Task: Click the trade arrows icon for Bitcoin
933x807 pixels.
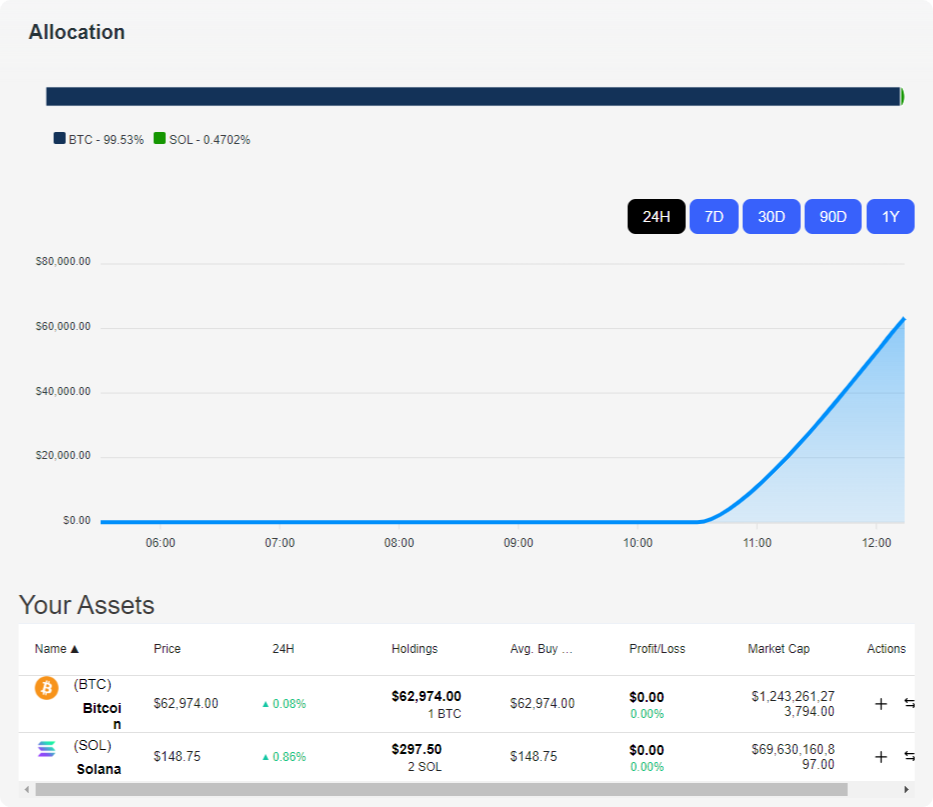Action: (911, 703)
